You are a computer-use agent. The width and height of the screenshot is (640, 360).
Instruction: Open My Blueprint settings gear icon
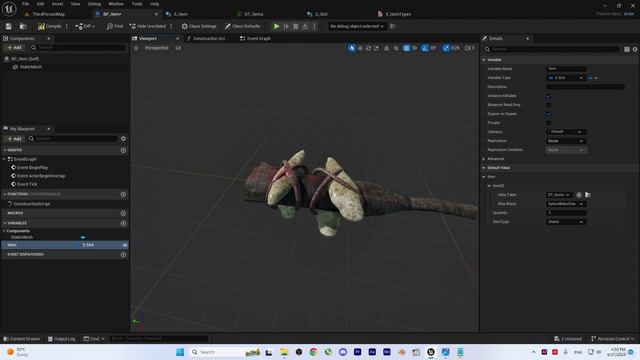point(123,139)
